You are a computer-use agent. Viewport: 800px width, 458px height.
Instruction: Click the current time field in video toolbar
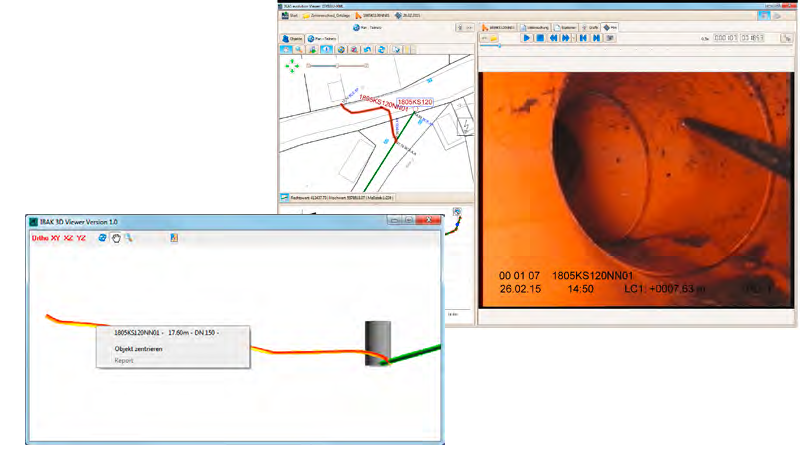click(725, 38)
